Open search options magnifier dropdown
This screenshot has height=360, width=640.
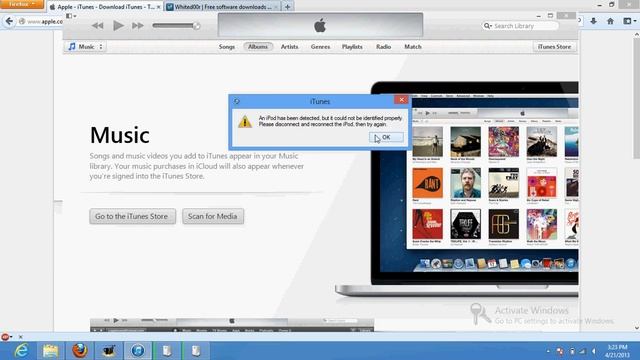pos(487,26)
